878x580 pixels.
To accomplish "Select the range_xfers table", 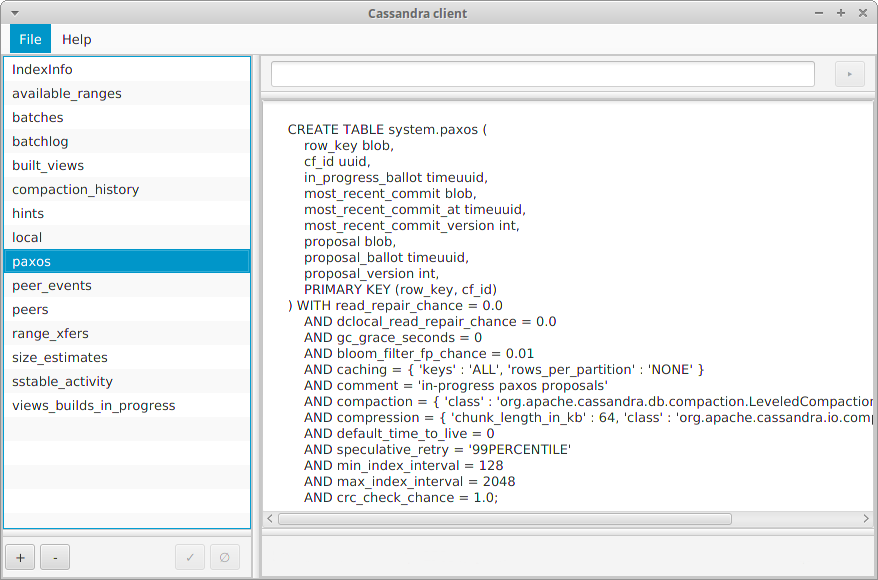I will tap(127, 334).
